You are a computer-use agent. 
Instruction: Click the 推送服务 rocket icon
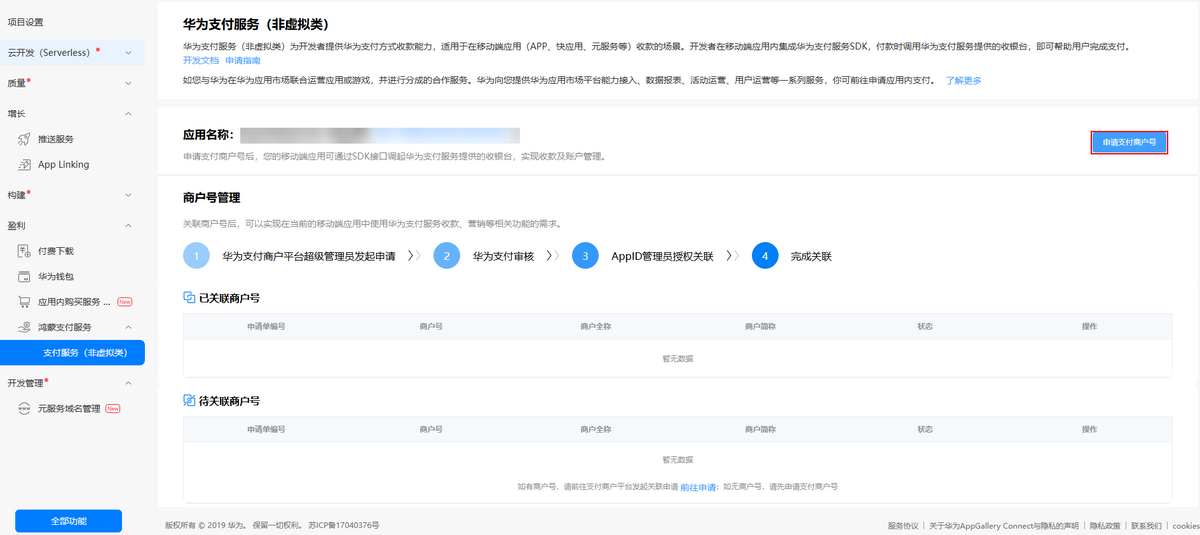coord(25,139)
